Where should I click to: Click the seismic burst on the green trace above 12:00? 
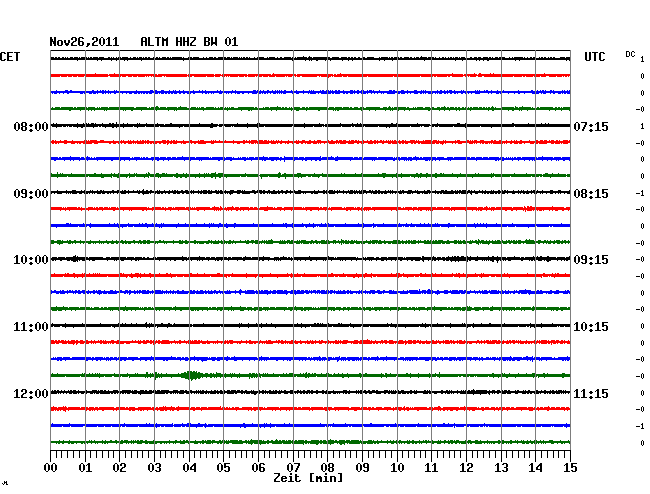191,375
